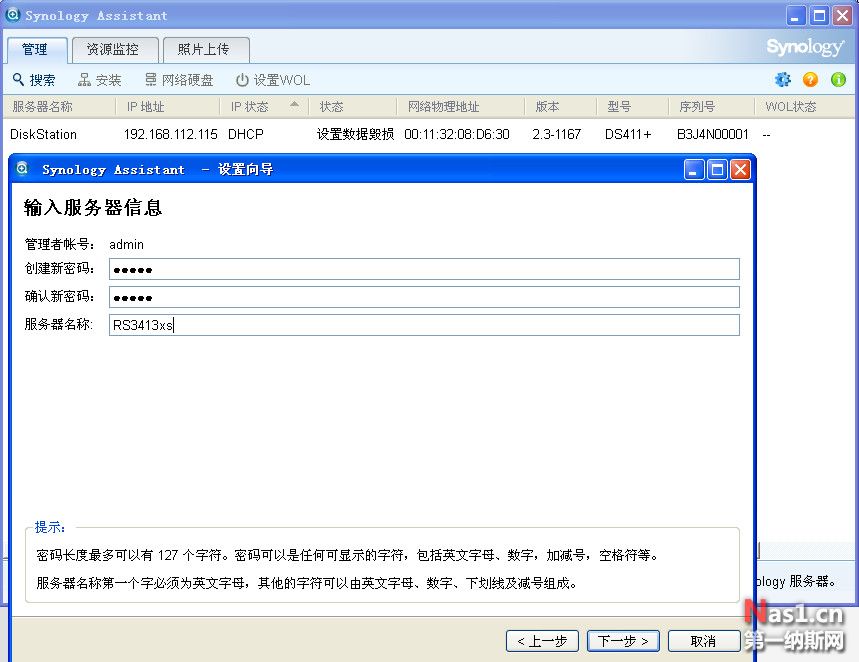Click MAC address 00:11:32:08:D6:30
The image size is (859, 662).
coord(457,134)
